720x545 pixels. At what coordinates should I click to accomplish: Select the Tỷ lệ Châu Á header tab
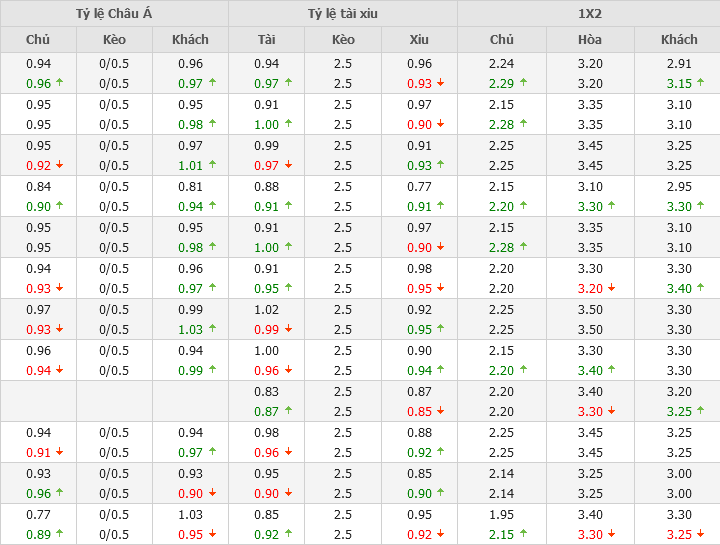(114, 13)
